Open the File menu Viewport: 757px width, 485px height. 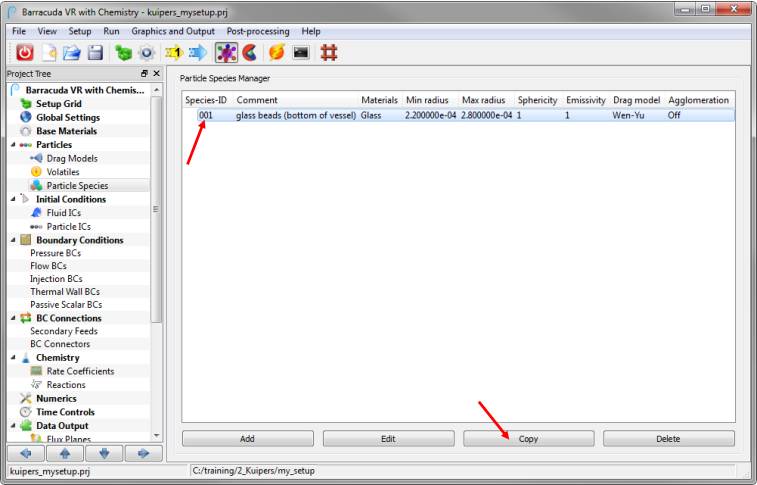19,31
